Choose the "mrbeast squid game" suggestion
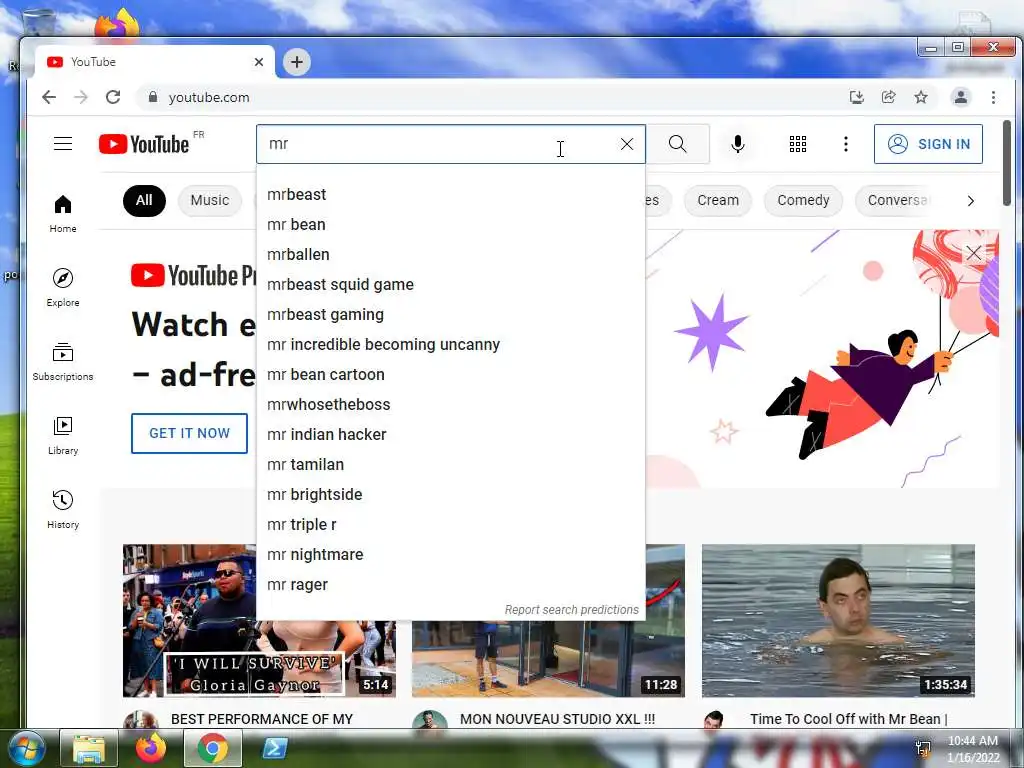 pos(451,285)
